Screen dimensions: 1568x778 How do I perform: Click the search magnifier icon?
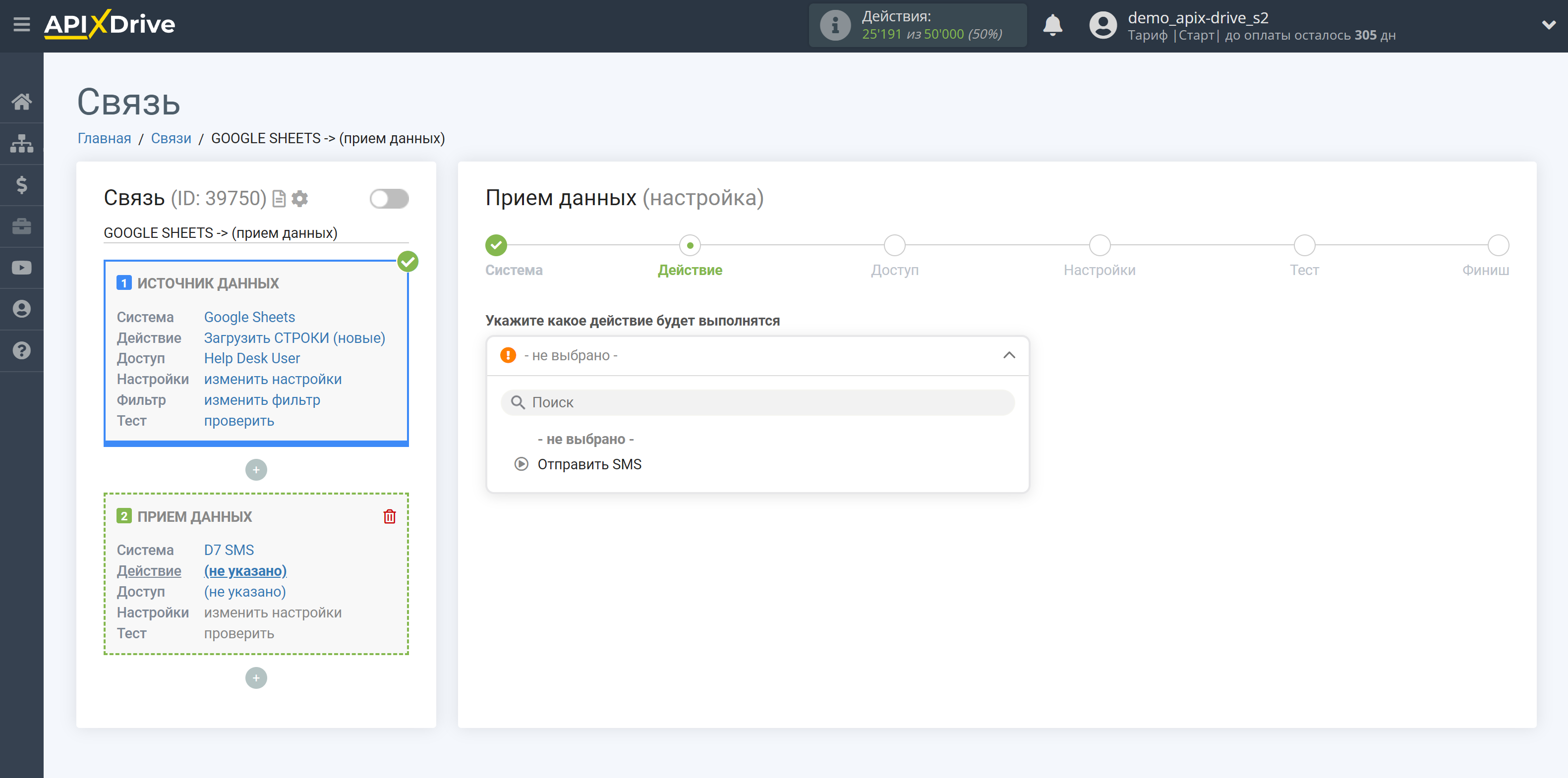518,402
